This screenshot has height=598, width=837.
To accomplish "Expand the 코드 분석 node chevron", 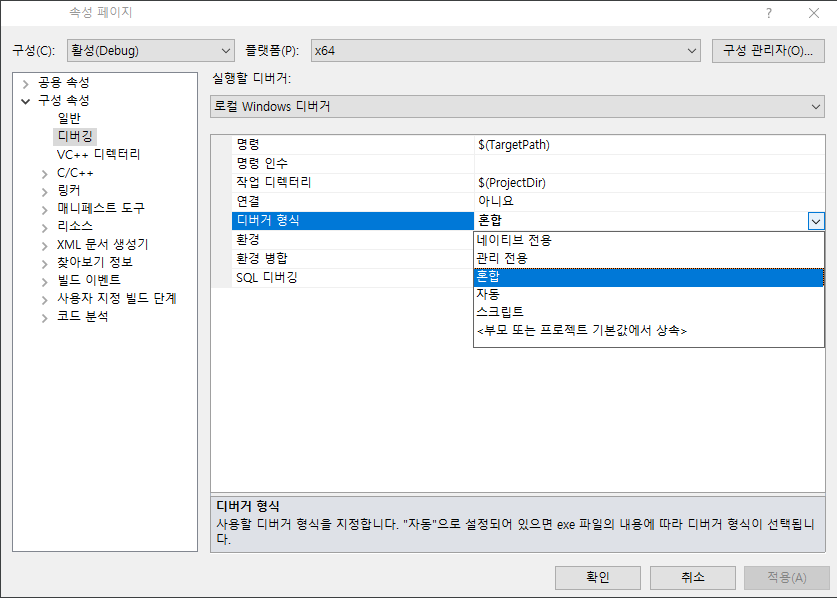I will point(45,318).
